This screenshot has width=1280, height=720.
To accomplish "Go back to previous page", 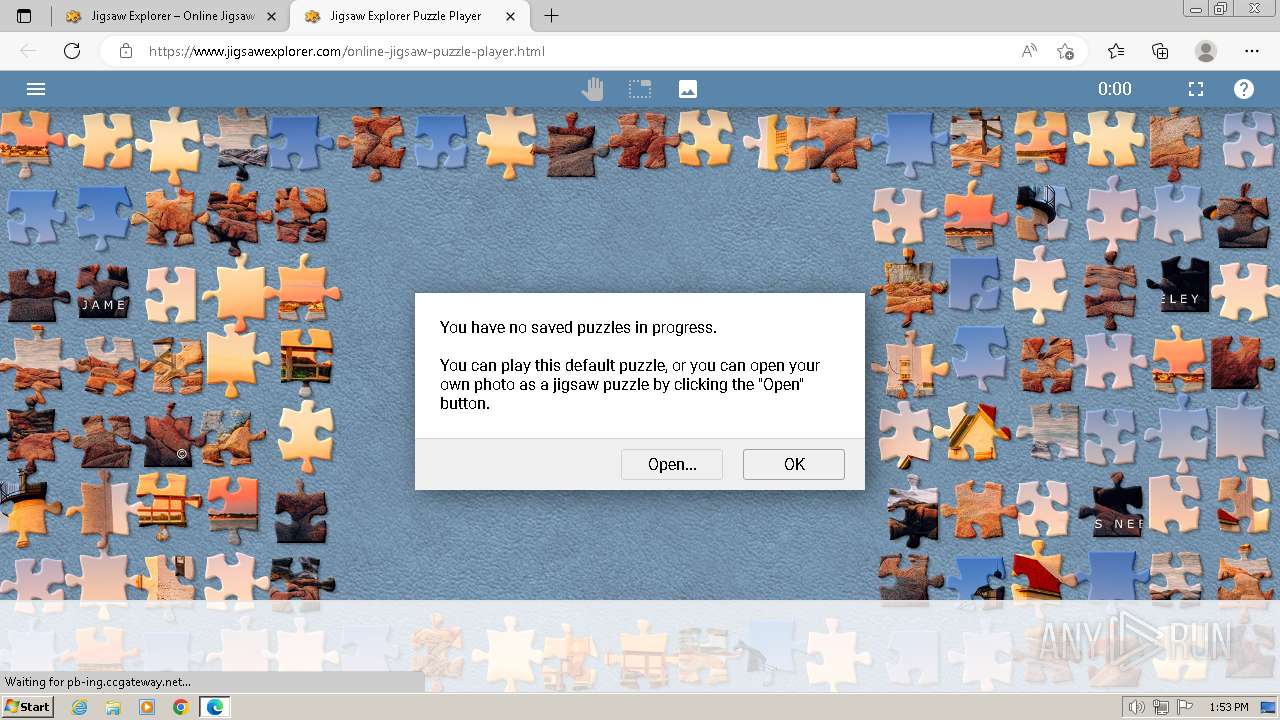I will 28,51.
